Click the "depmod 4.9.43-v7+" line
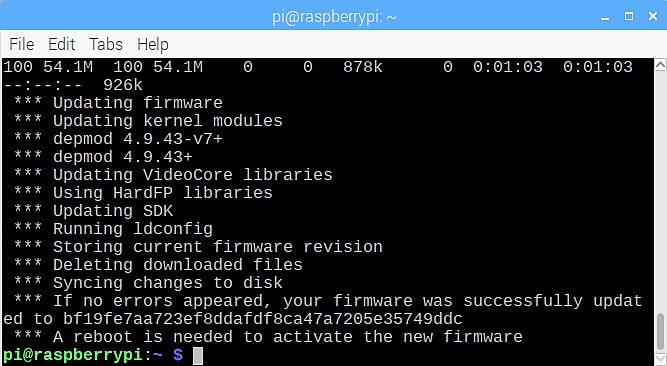The height and width of the screenshot is (366, 667). tap(118, 139)
